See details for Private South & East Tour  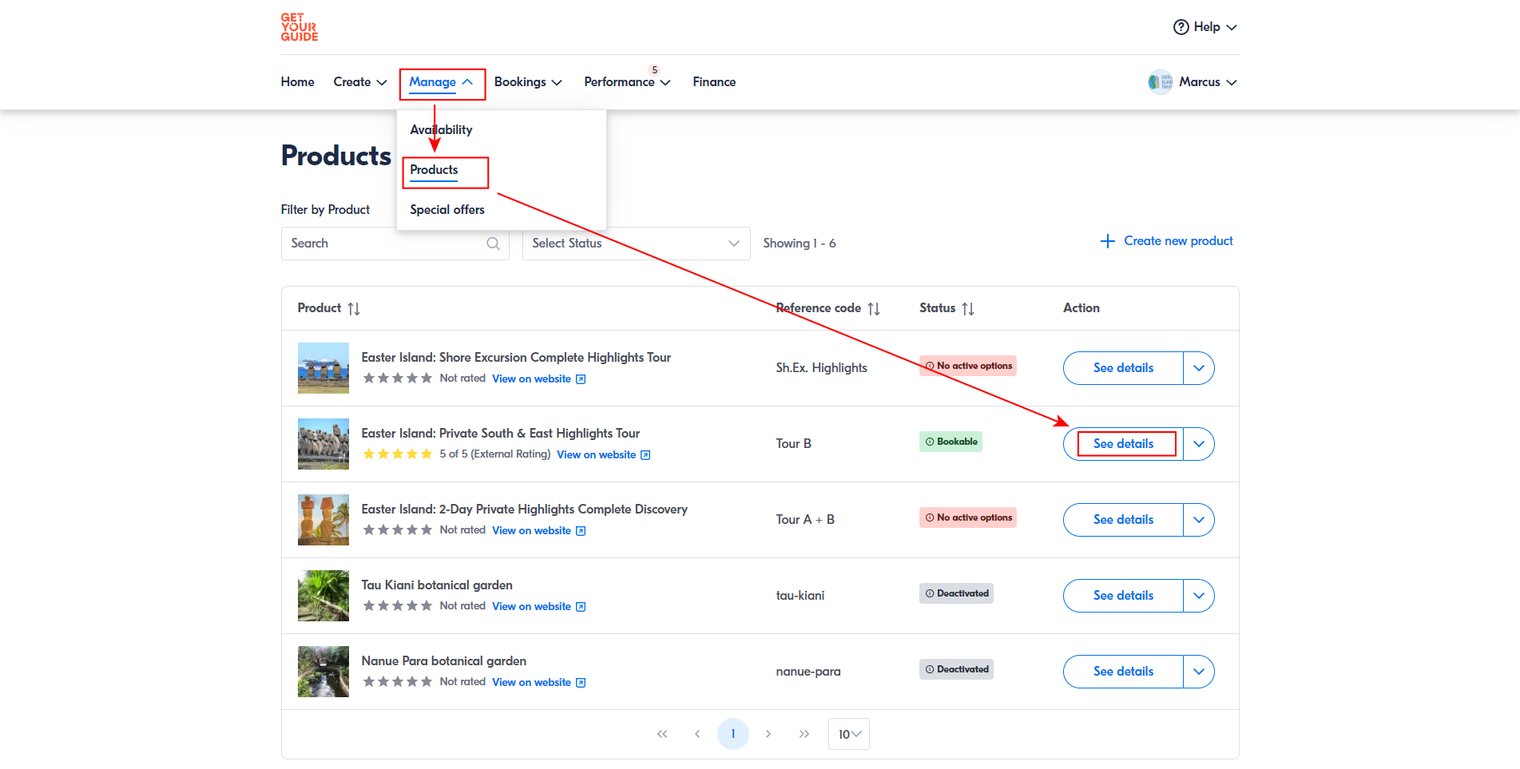click(x=1123, y=444)
